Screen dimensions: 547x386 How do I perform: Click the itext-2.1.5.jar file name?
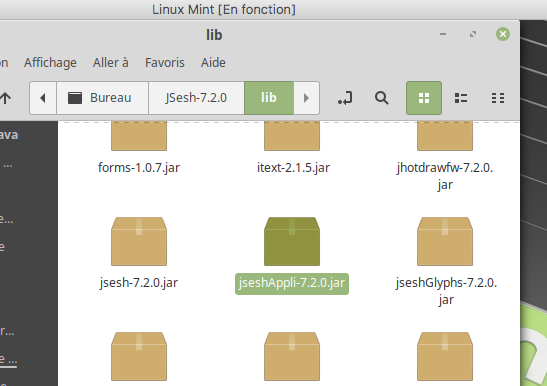click(x=293, y=168)
